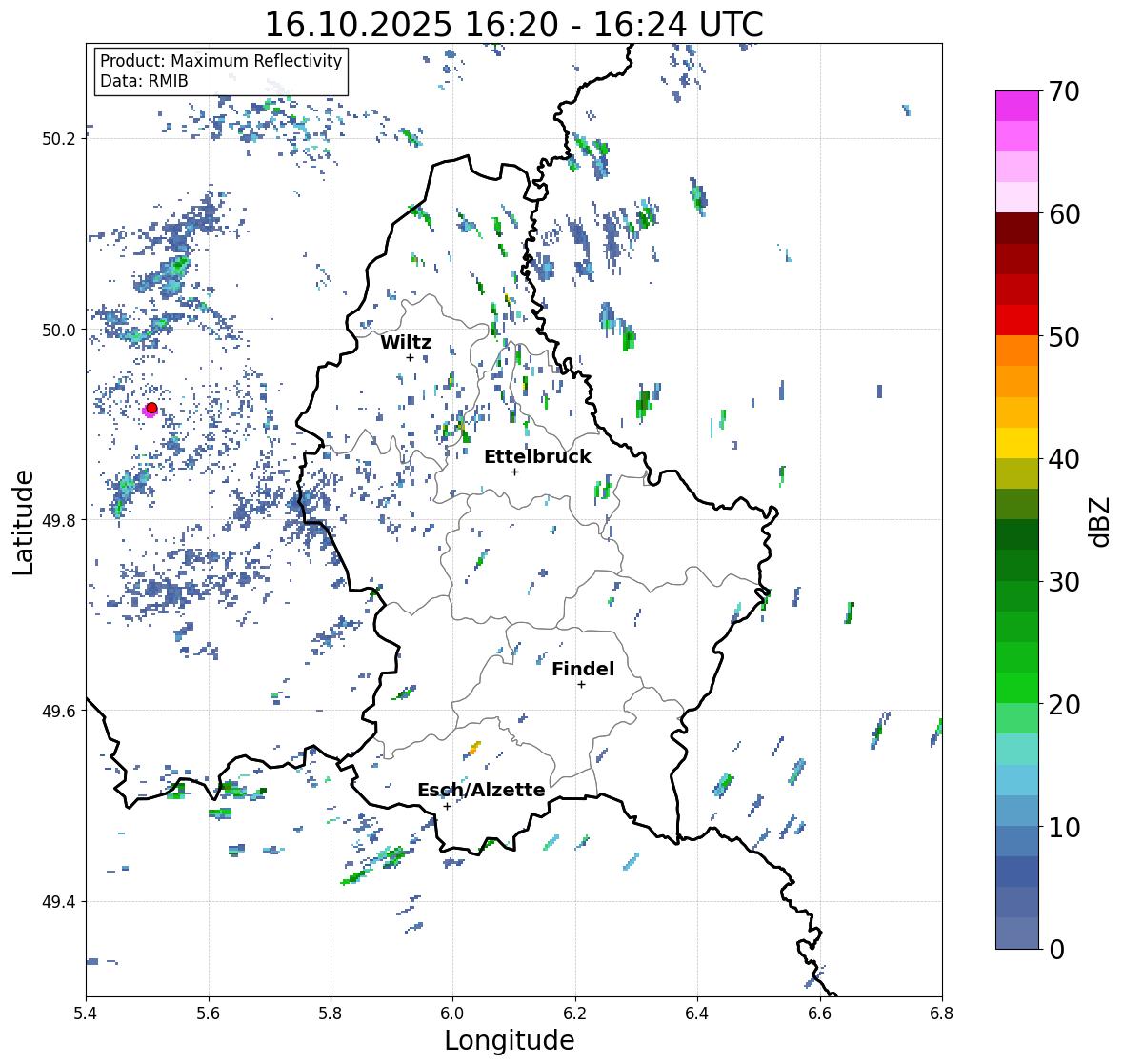
Task: Click the Longitude axis label
Action: coord(510,1040)
